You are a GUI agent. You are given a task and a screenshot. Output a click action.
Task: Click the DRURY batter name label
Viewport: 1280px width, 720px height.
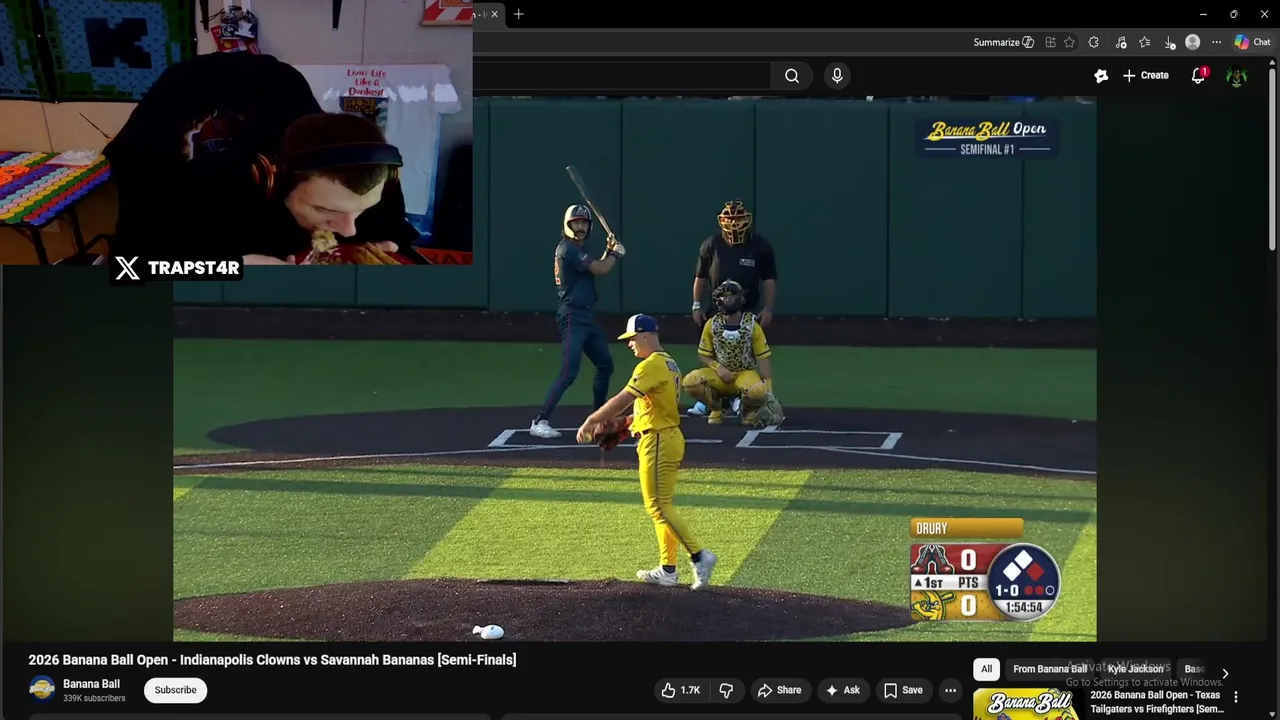pyautogui.click(x=966, y=528)
